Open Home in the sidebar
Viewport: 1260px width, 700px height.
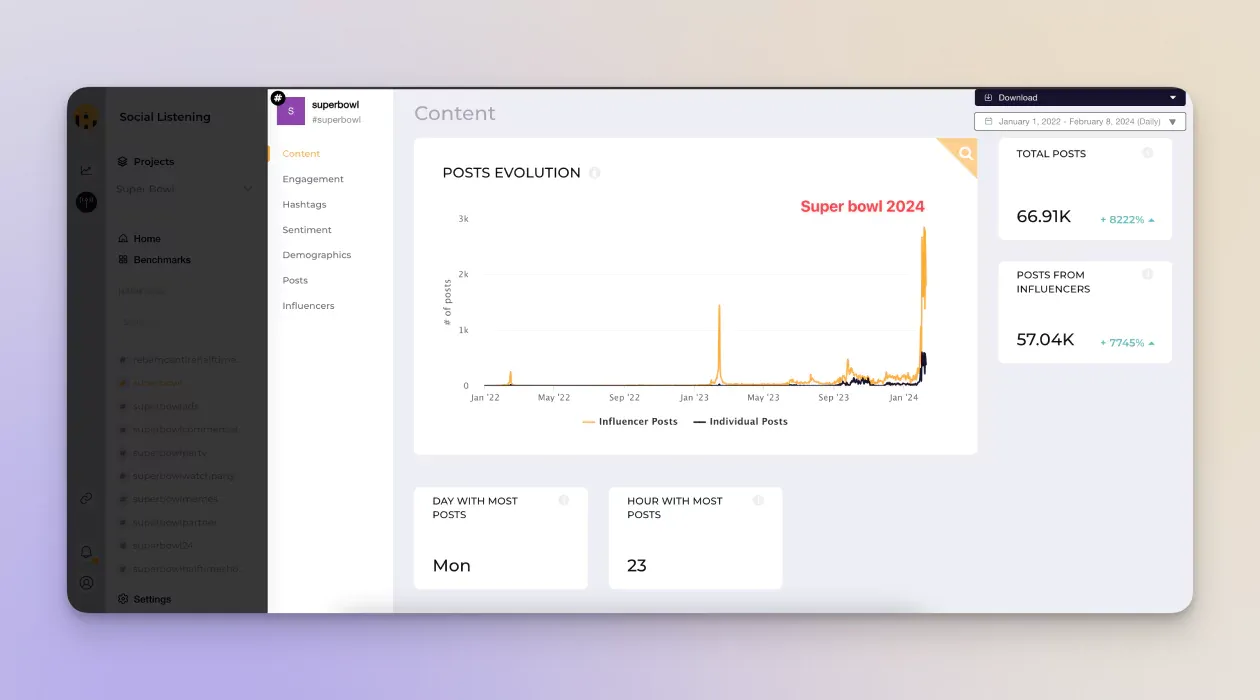[x=147, y=239]
